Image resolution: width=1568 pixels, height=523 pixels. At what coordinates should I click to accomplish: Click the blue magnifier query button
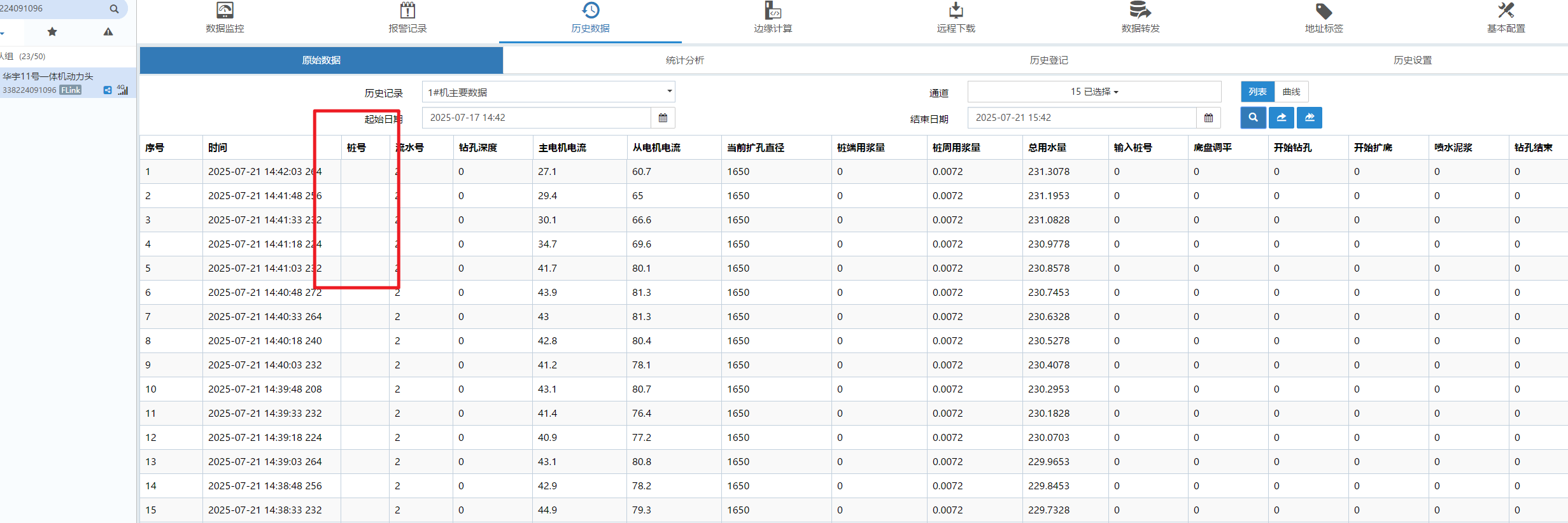pos(1253,118)
